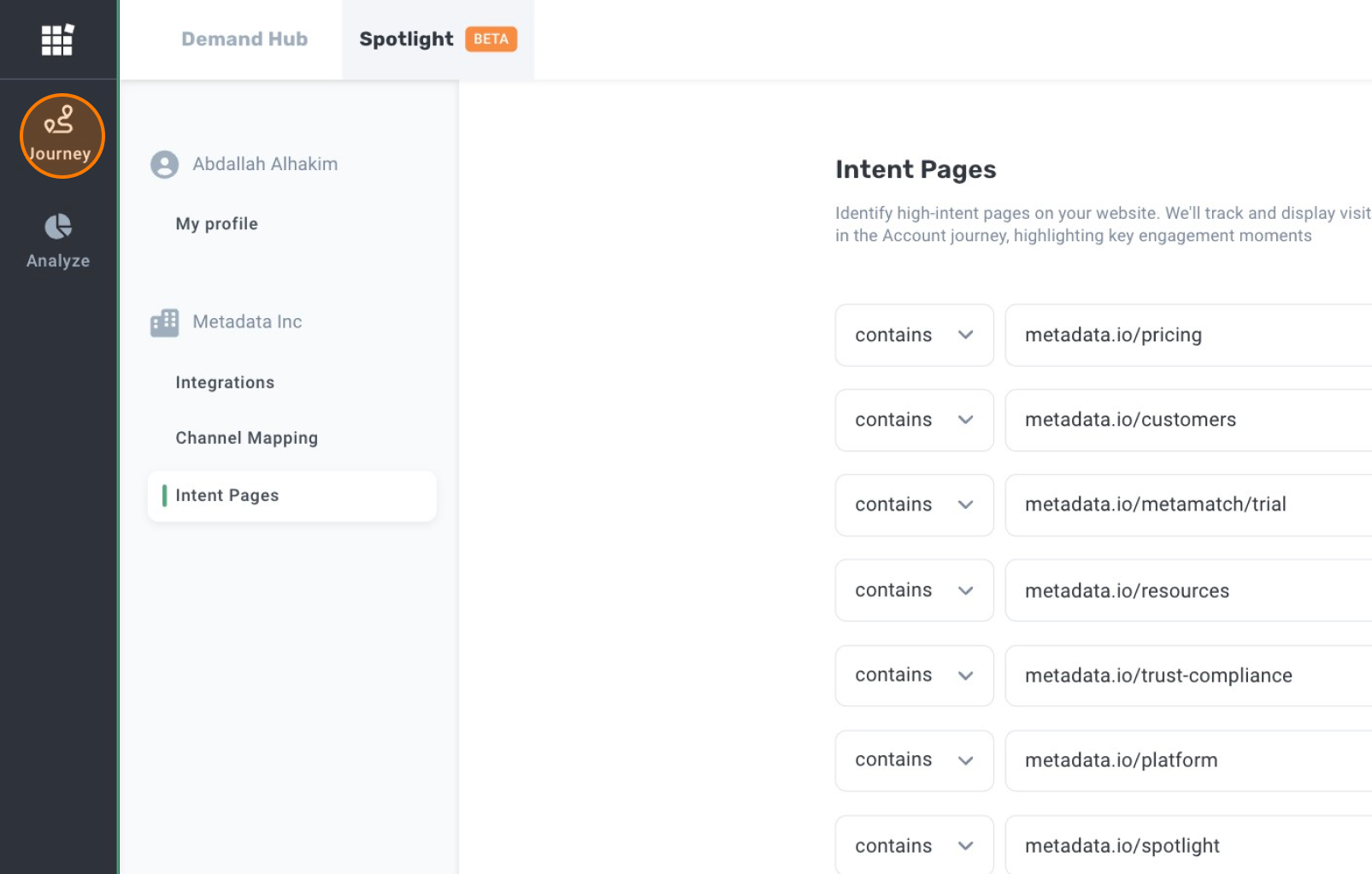Open the Channel Mapping settings page
This screenshot has width=1372, height=874.
pos(246,438)
